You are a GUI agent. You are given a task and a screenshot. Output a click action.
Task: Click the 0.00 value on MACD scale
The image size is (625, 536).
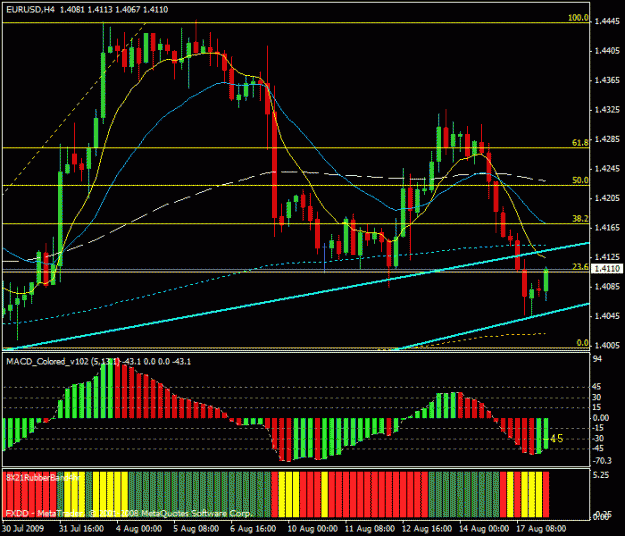[x=601, y=418]
